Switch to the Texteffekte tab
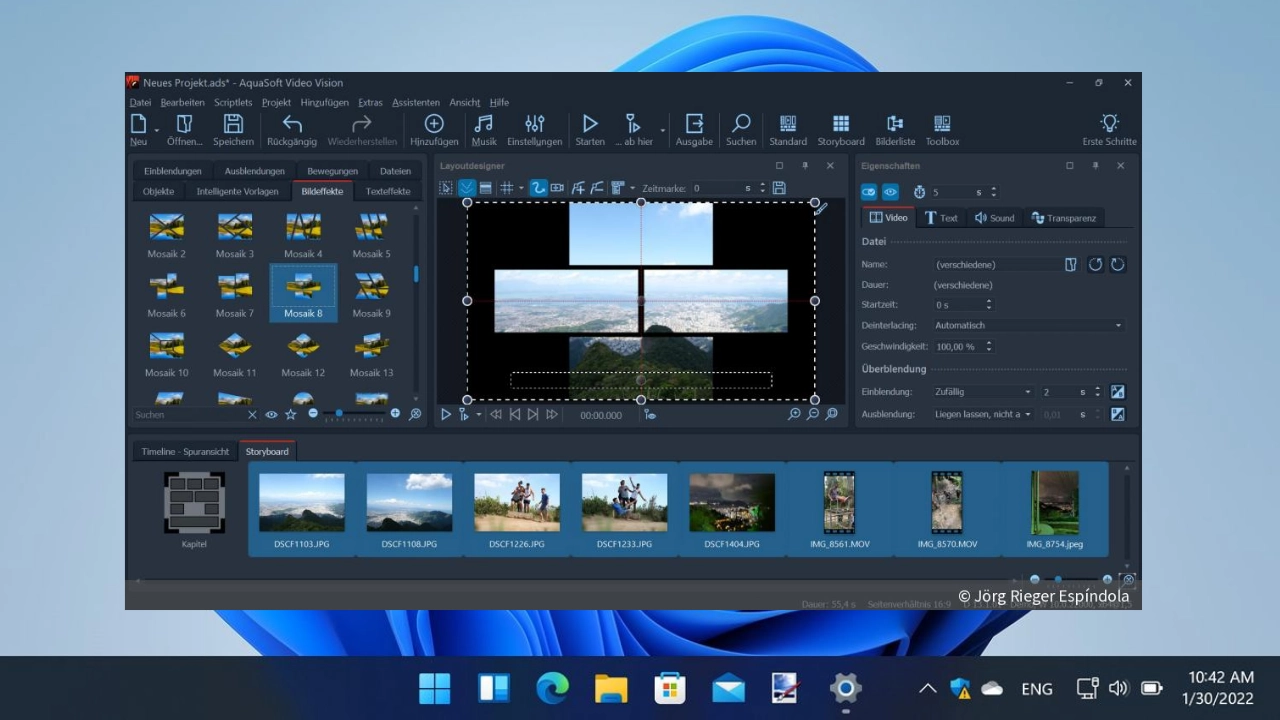Viewport: 1280px width, 720px height. click(388, 191)
